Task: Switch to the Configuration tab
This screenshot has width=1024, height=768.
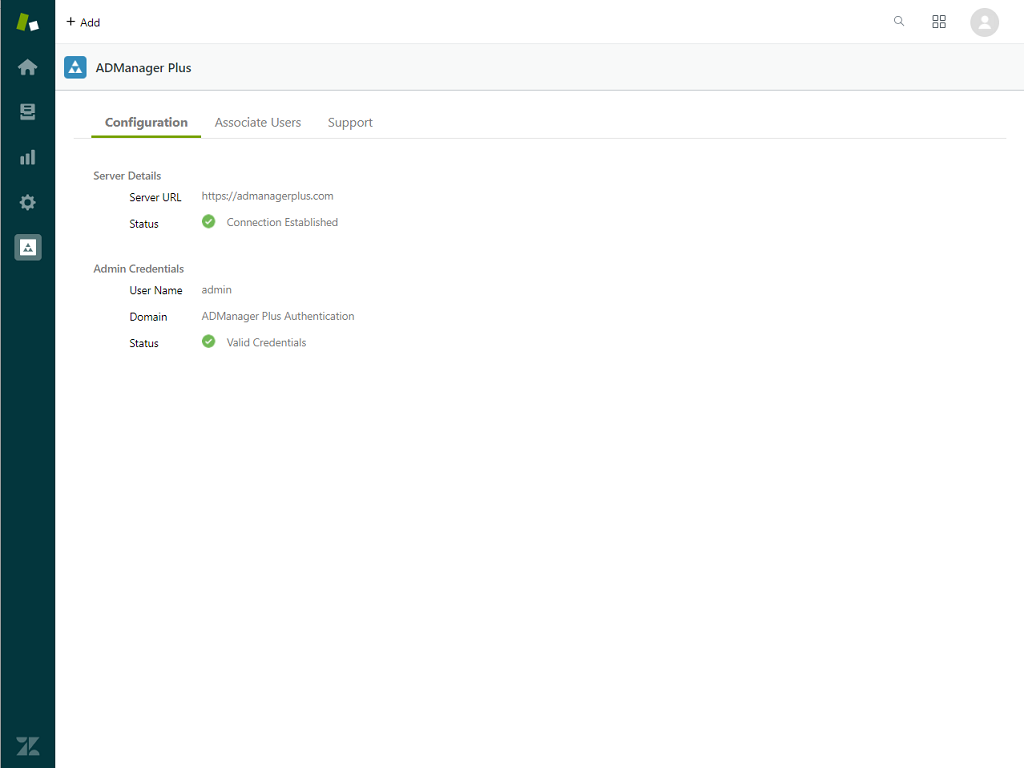Action: point(146,123)
